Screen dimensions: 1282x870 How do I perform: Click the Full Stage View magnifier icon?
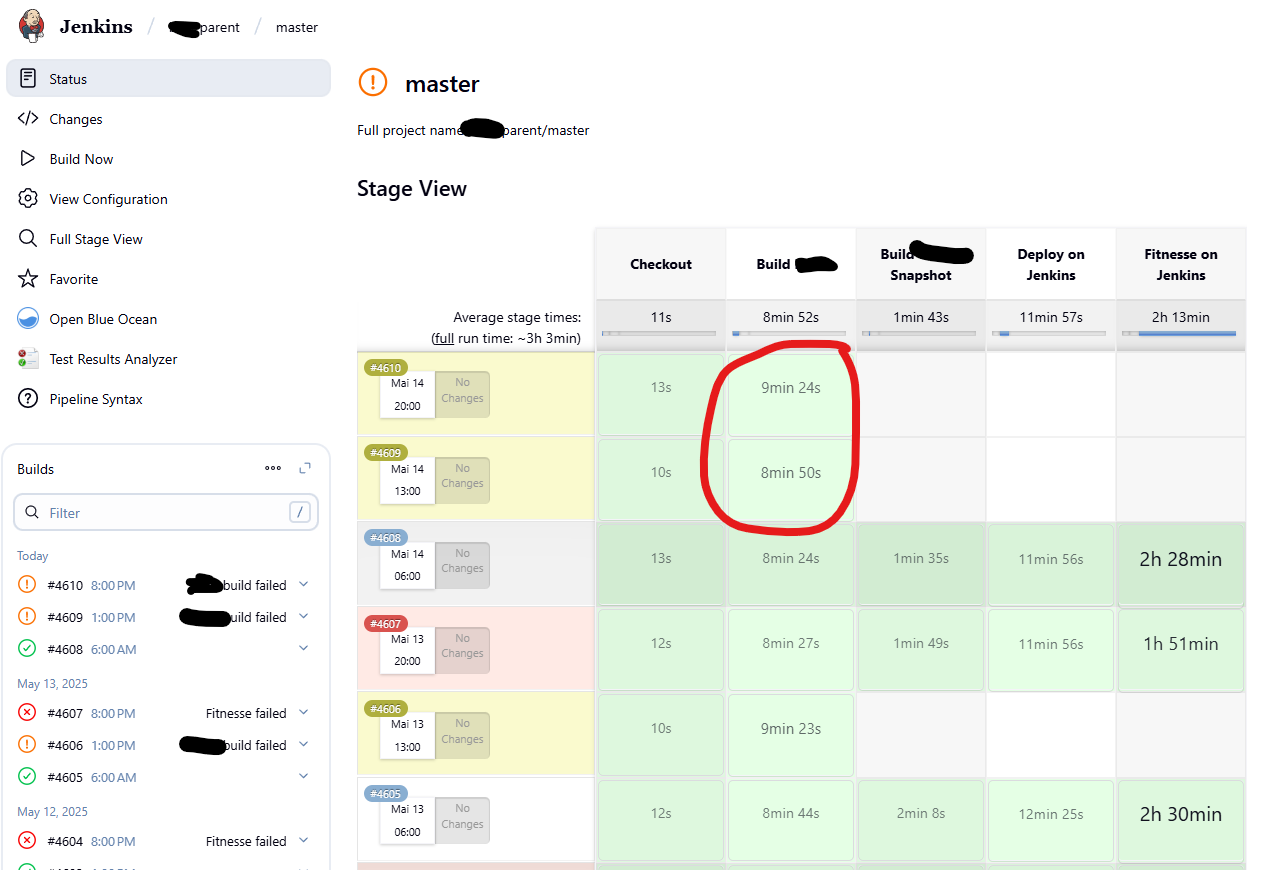click(x=28, y=239)
